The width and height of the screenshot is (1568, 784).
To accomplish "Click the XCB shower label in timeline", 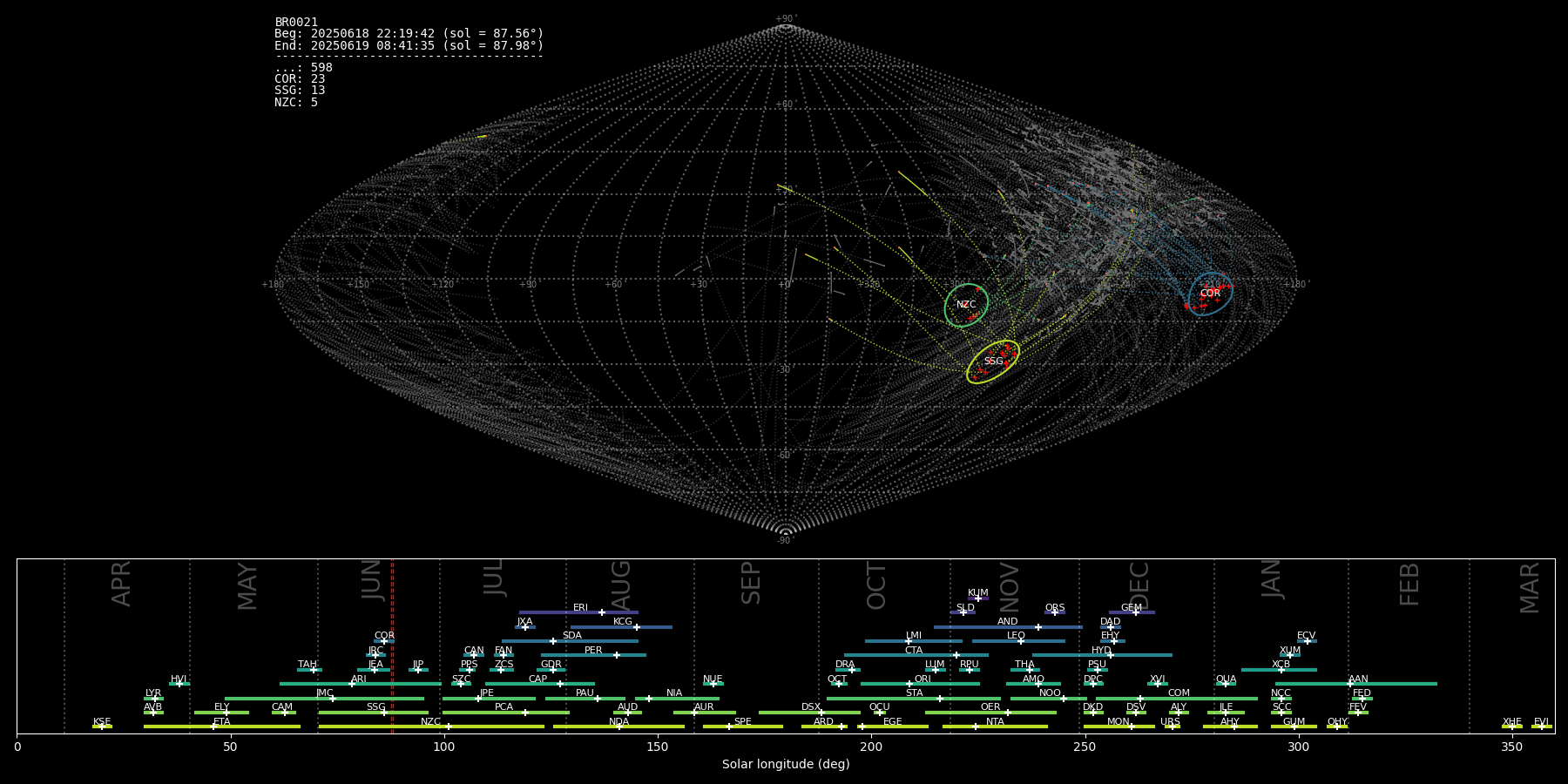I will point(1281,665).
